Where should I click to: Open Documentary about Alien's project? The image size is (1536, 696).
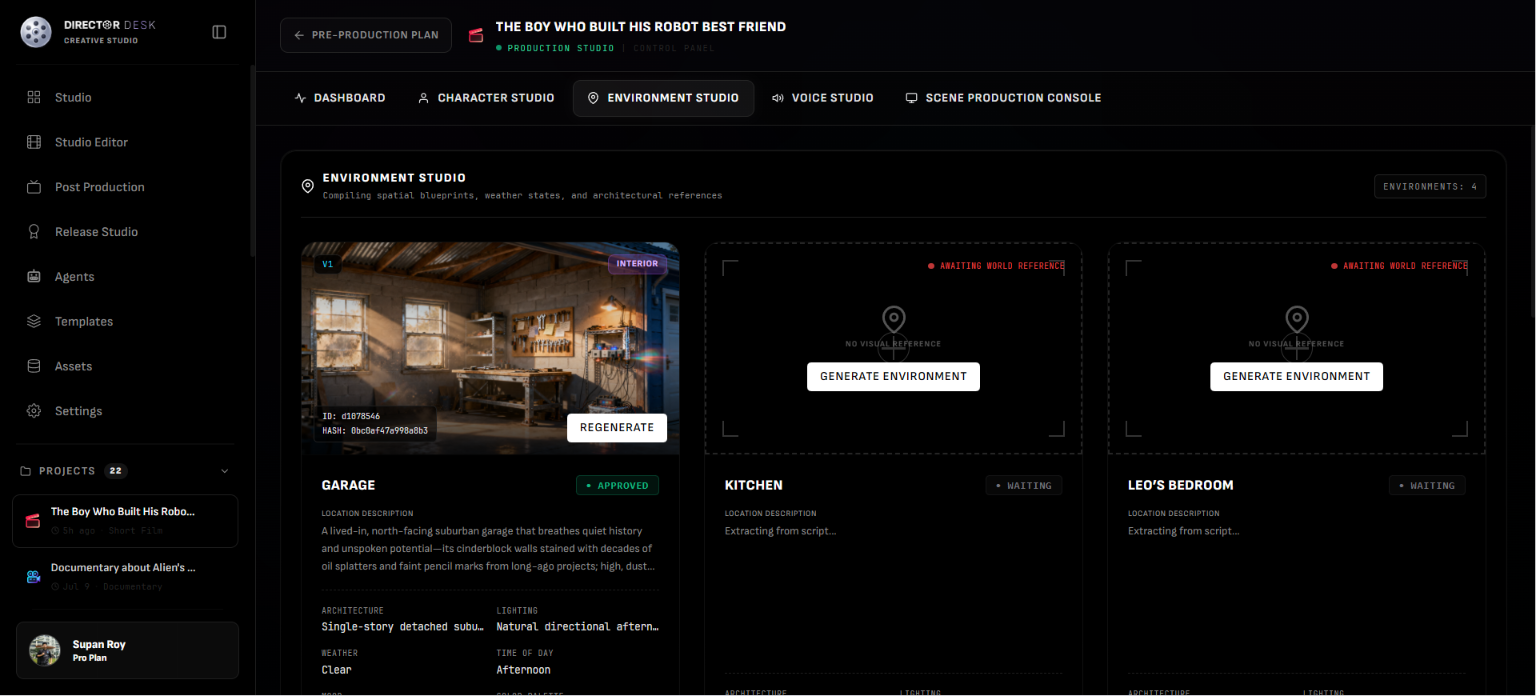coord(125,577)
